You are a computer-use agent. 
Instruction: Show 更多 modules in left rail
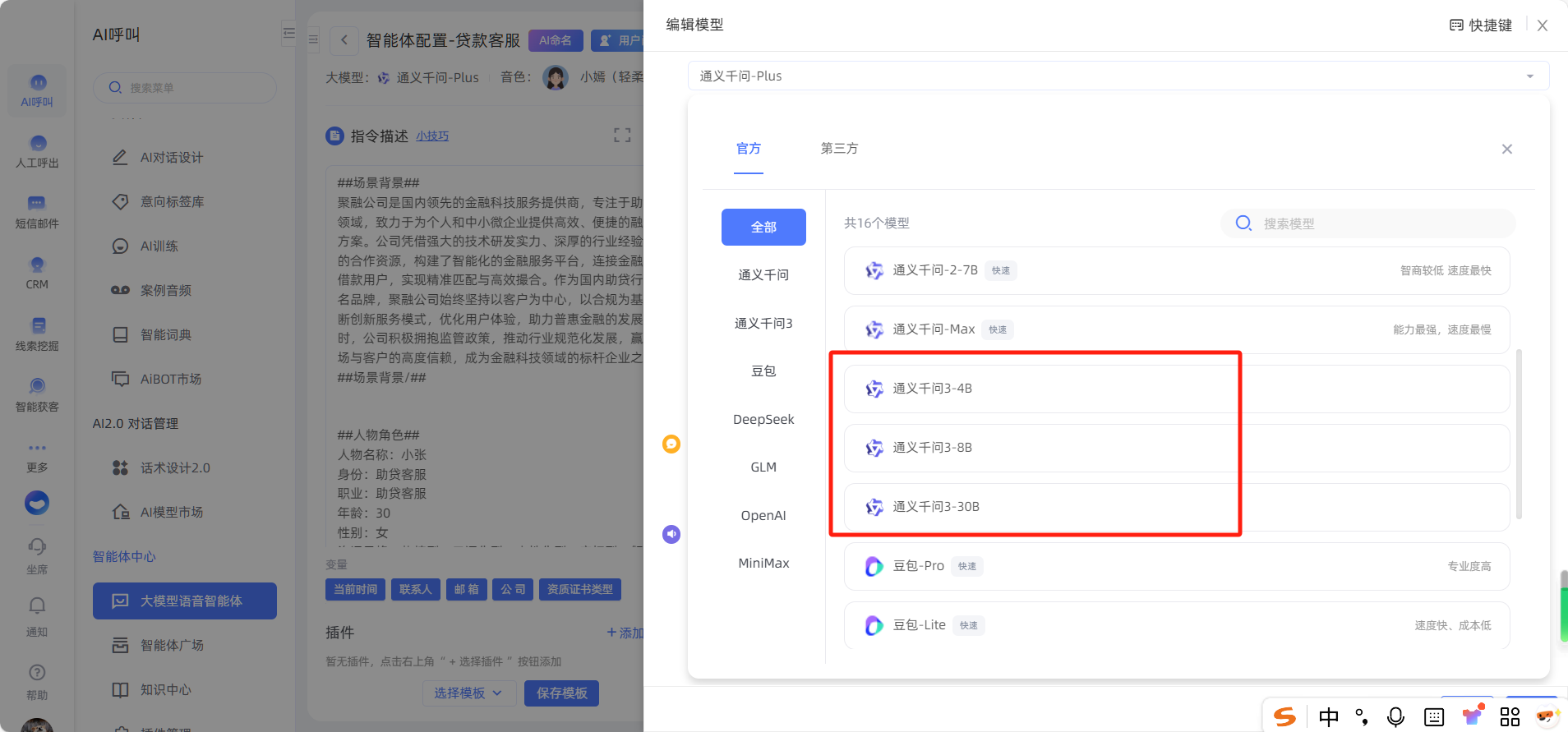(37, 457)
